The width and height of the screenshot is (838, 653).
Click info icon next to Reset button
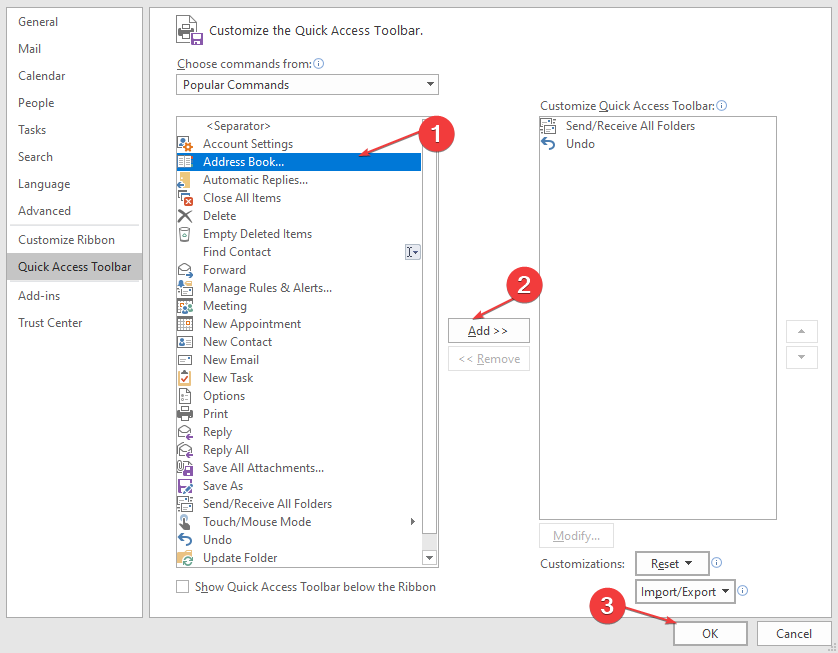click(717, 563)
